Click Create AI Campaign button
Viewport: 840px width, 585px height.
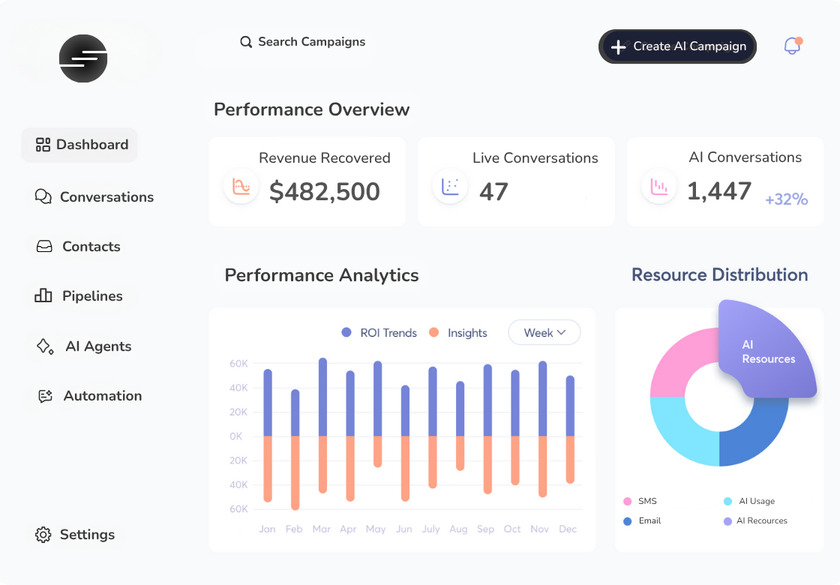pyautogui.click(x=677, y=47)
